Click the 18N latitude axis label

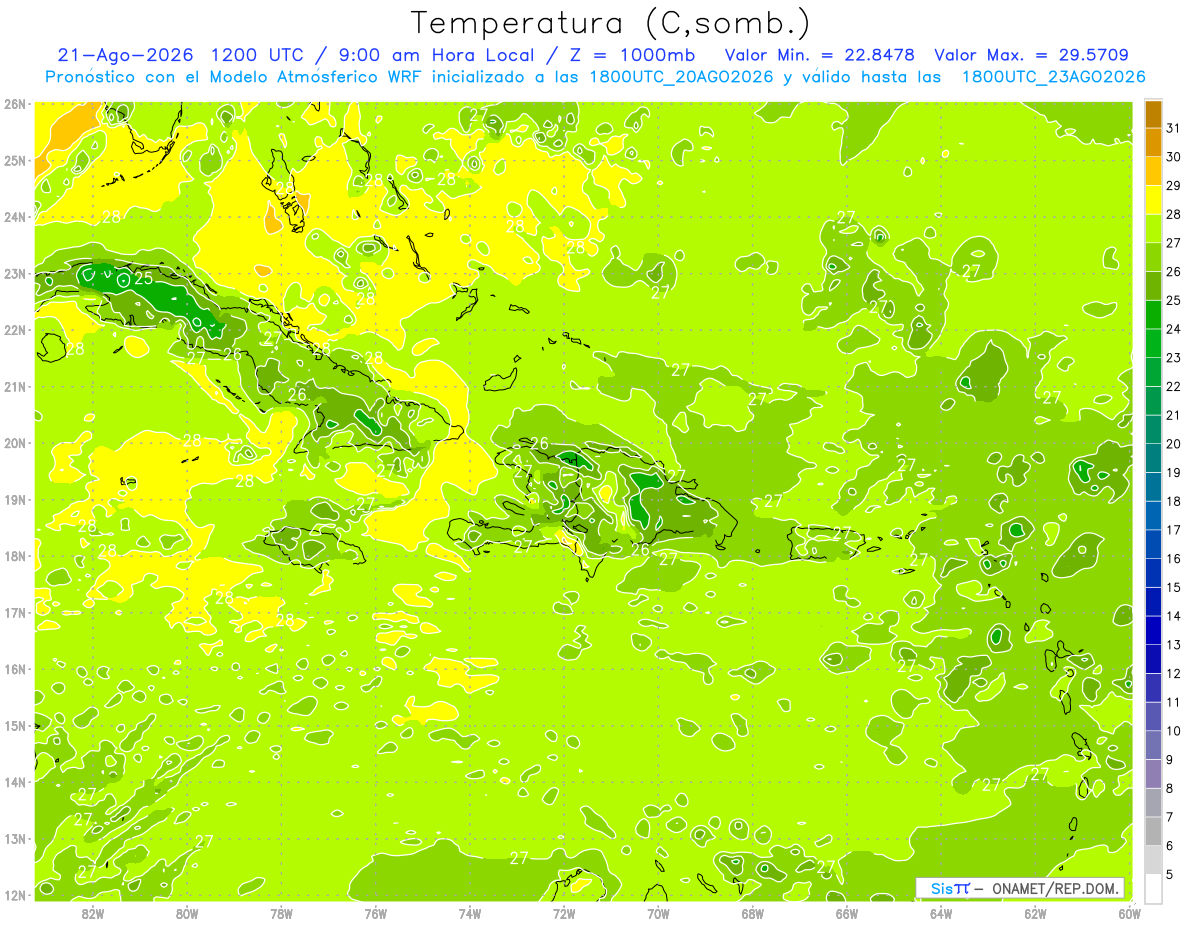16,556
